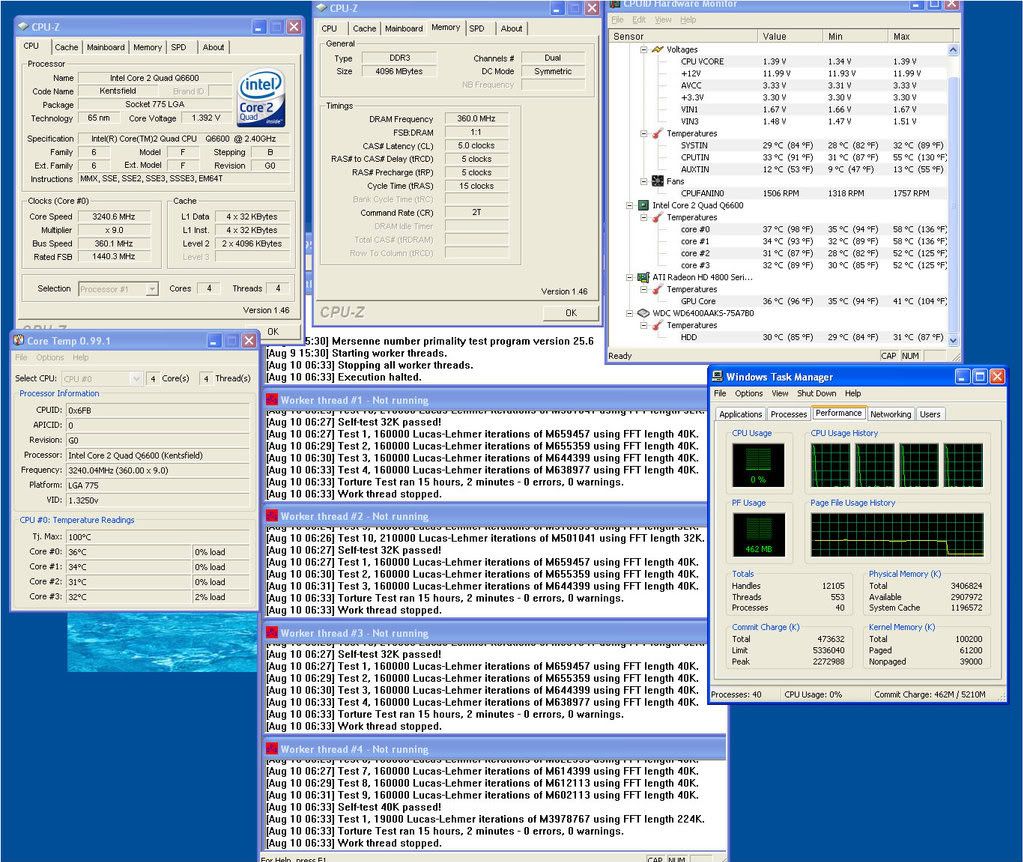Open the Users tab in Task Manager
Screen dimensions: 1023x862
pos(930,414)
